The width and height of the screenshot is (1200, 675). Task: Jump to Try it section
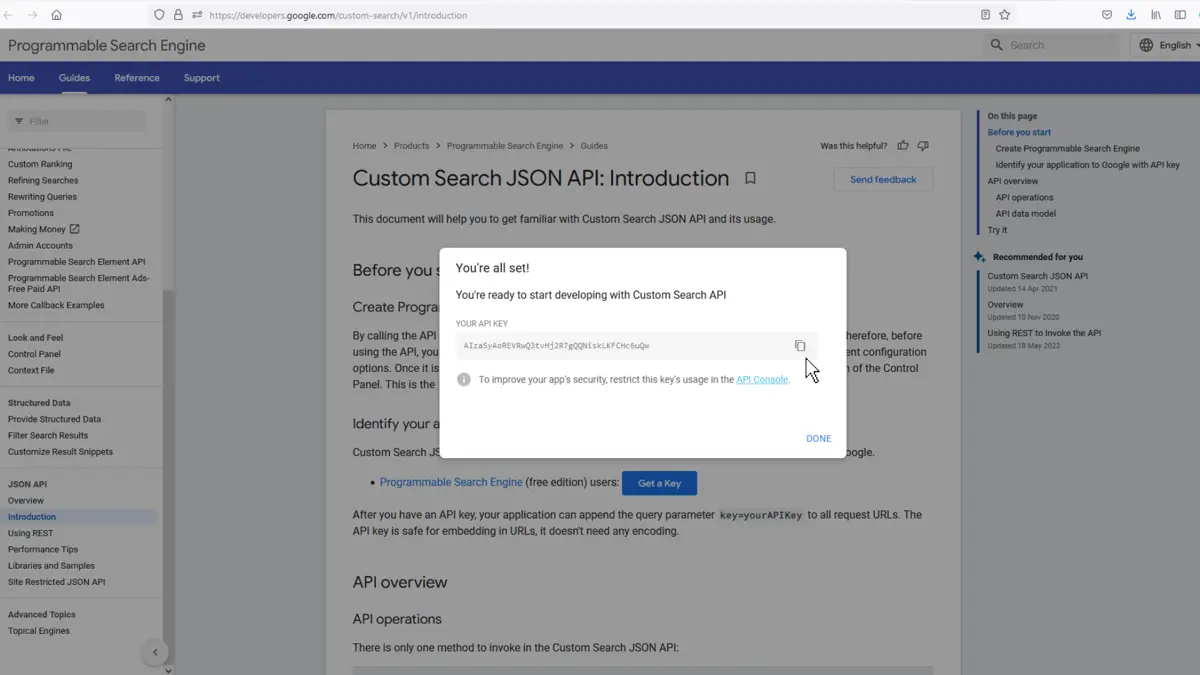click(x=997, y=230)
